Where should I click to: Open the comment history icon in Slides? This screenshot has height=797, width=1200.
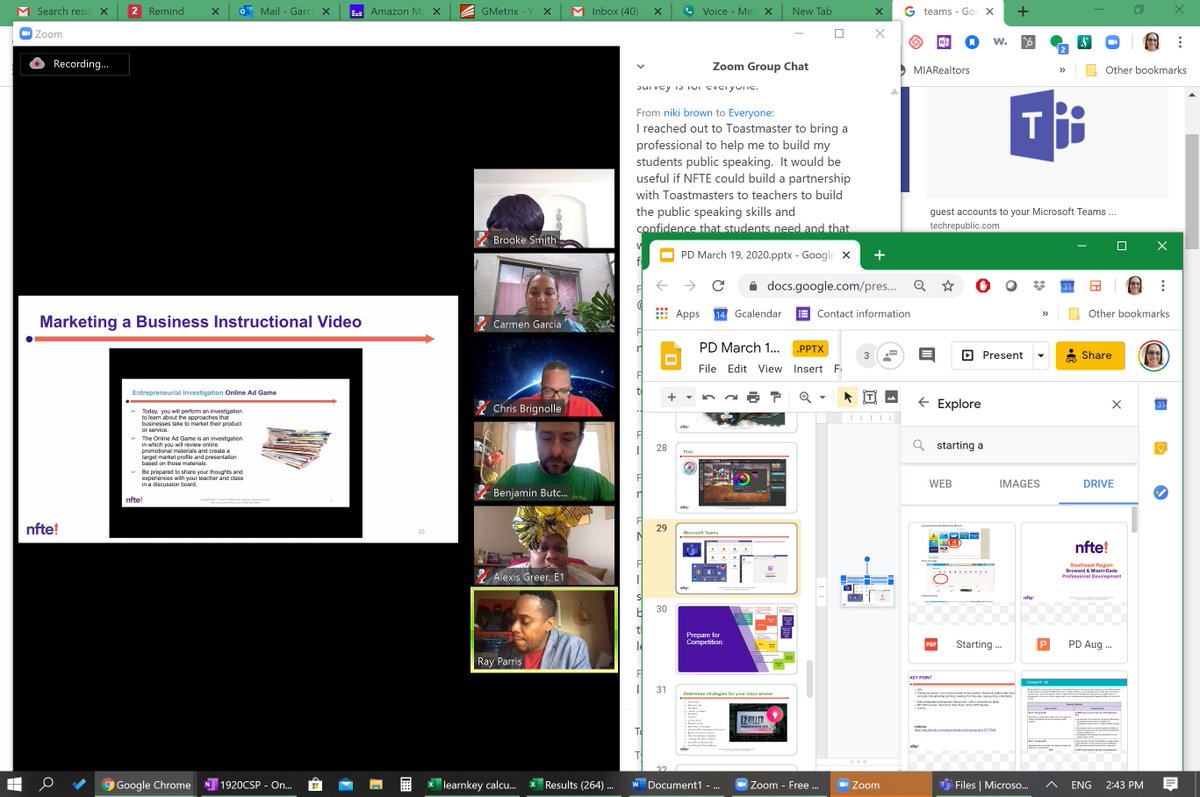tap(926, 355)
